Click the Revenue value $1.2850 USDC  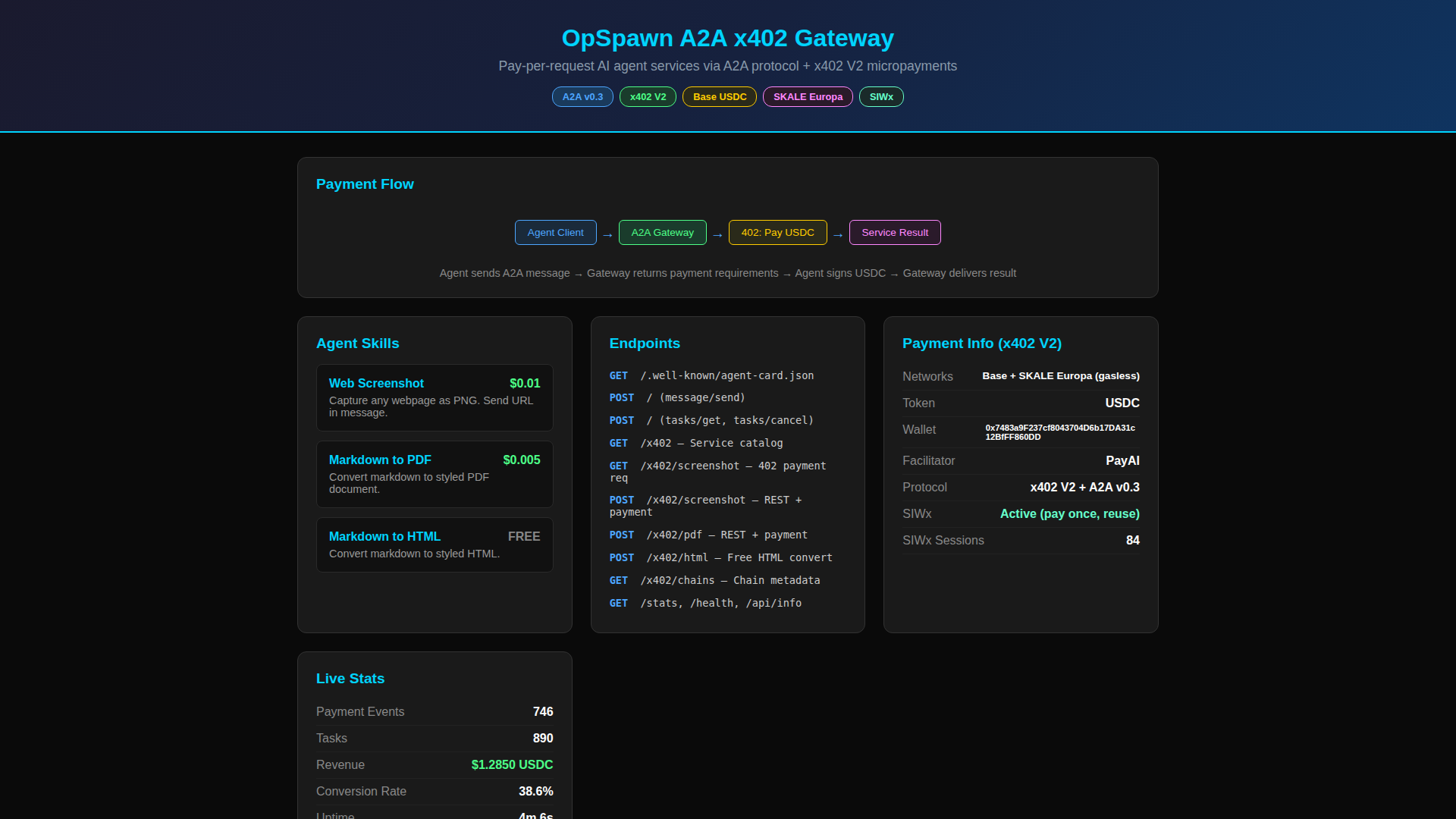tap(512, 765)
